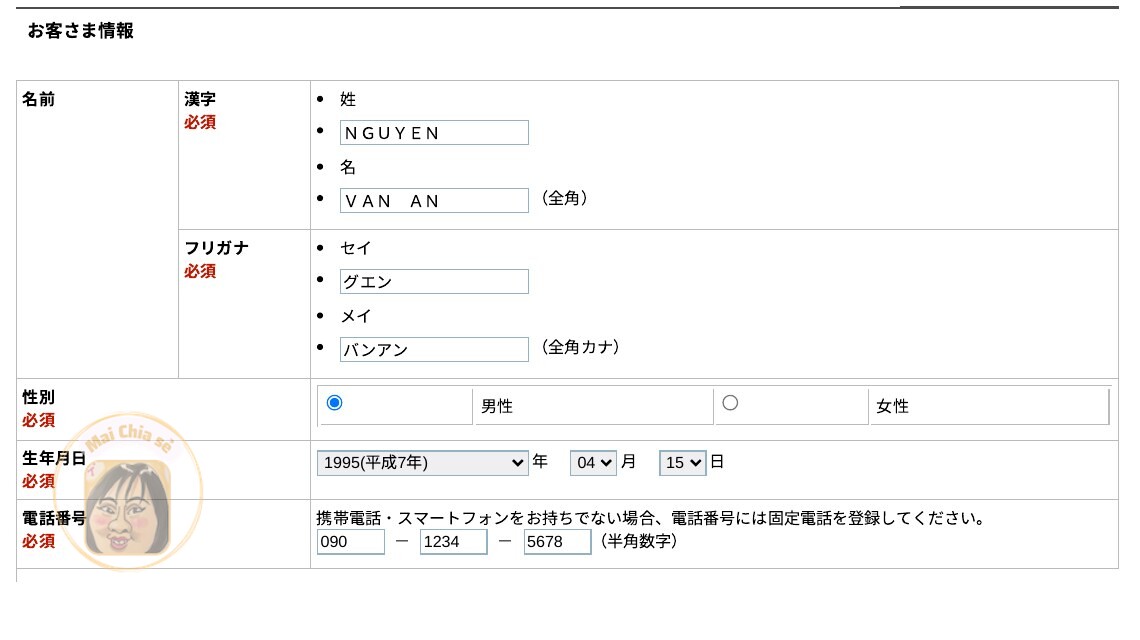1140x640 pixels.
Task: Click the メイ bullet label
Action: click(356, 316)
